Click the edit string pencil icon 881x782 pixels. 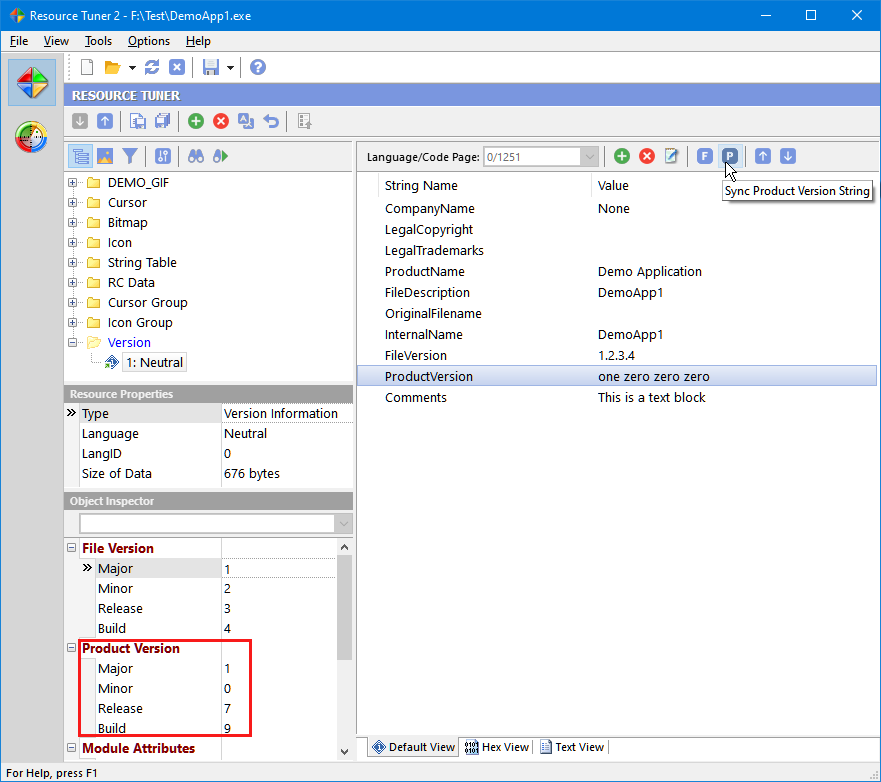(672, 156)
